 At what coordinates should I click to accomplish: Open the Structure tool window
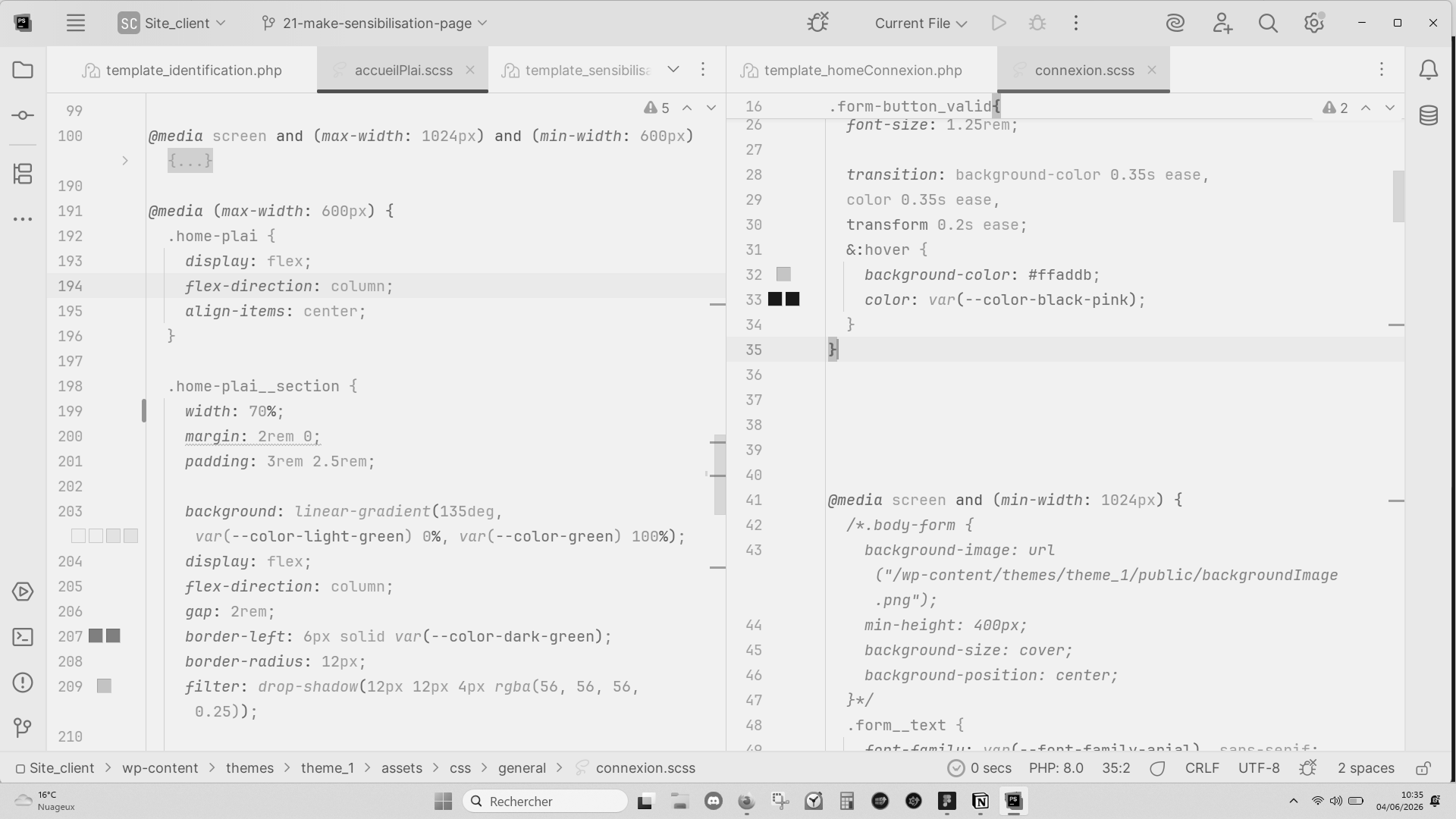pos(23,174)
